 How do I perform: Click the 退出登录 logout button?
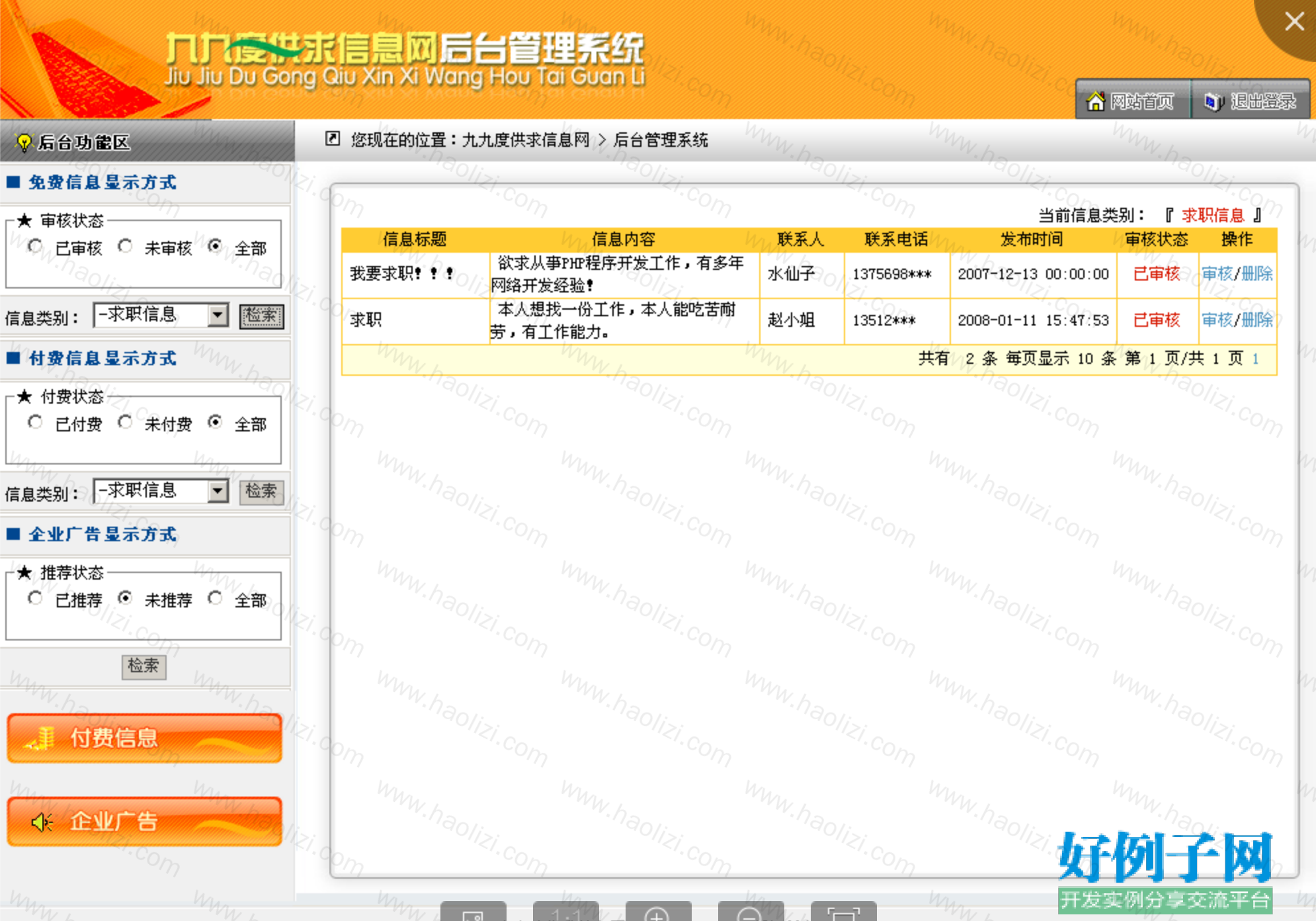1250,101
